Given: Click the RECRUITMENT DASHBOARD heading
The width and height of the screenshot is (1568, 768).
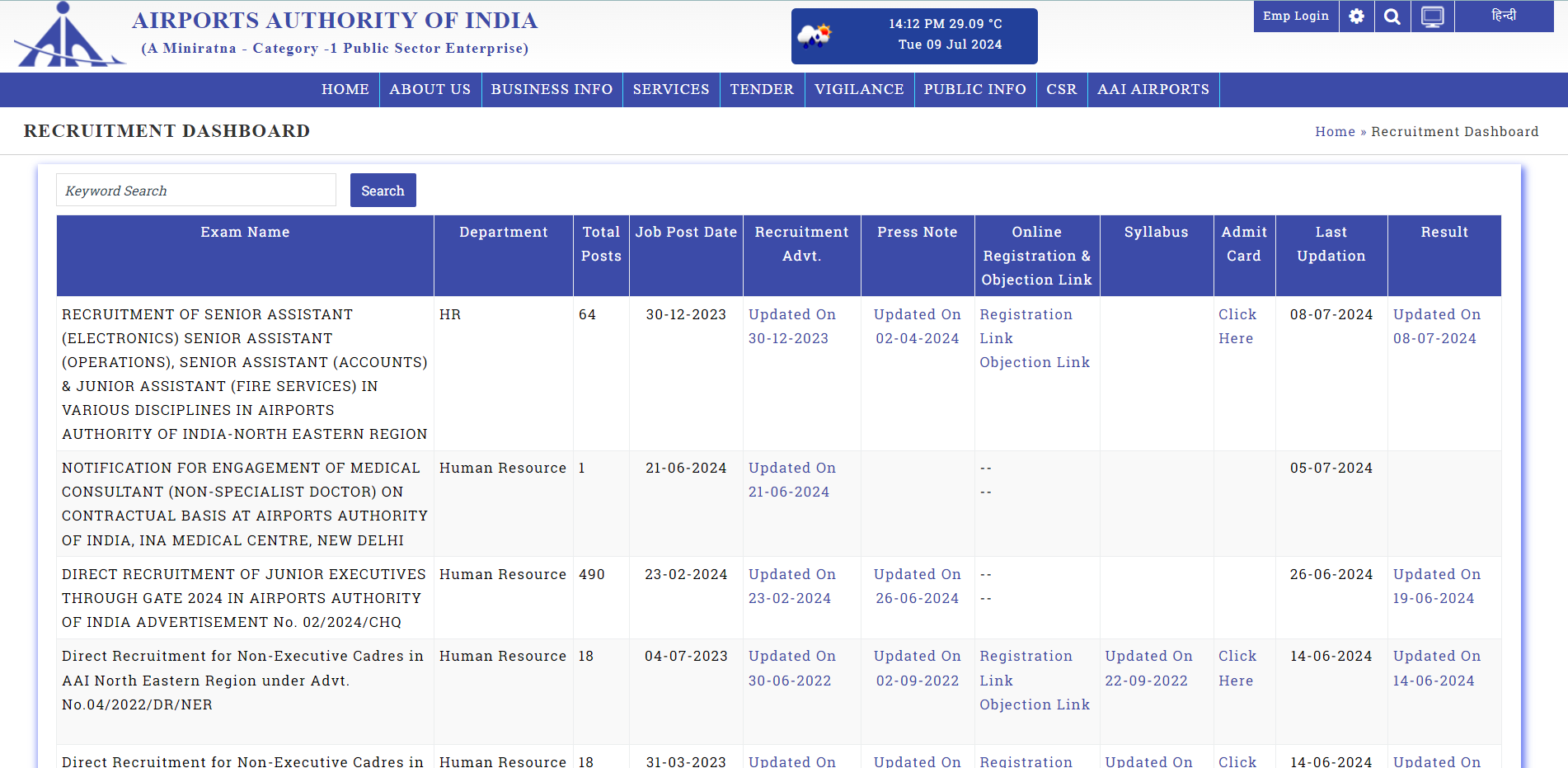Looking at the screenshot, I should [x=167, y=131].
